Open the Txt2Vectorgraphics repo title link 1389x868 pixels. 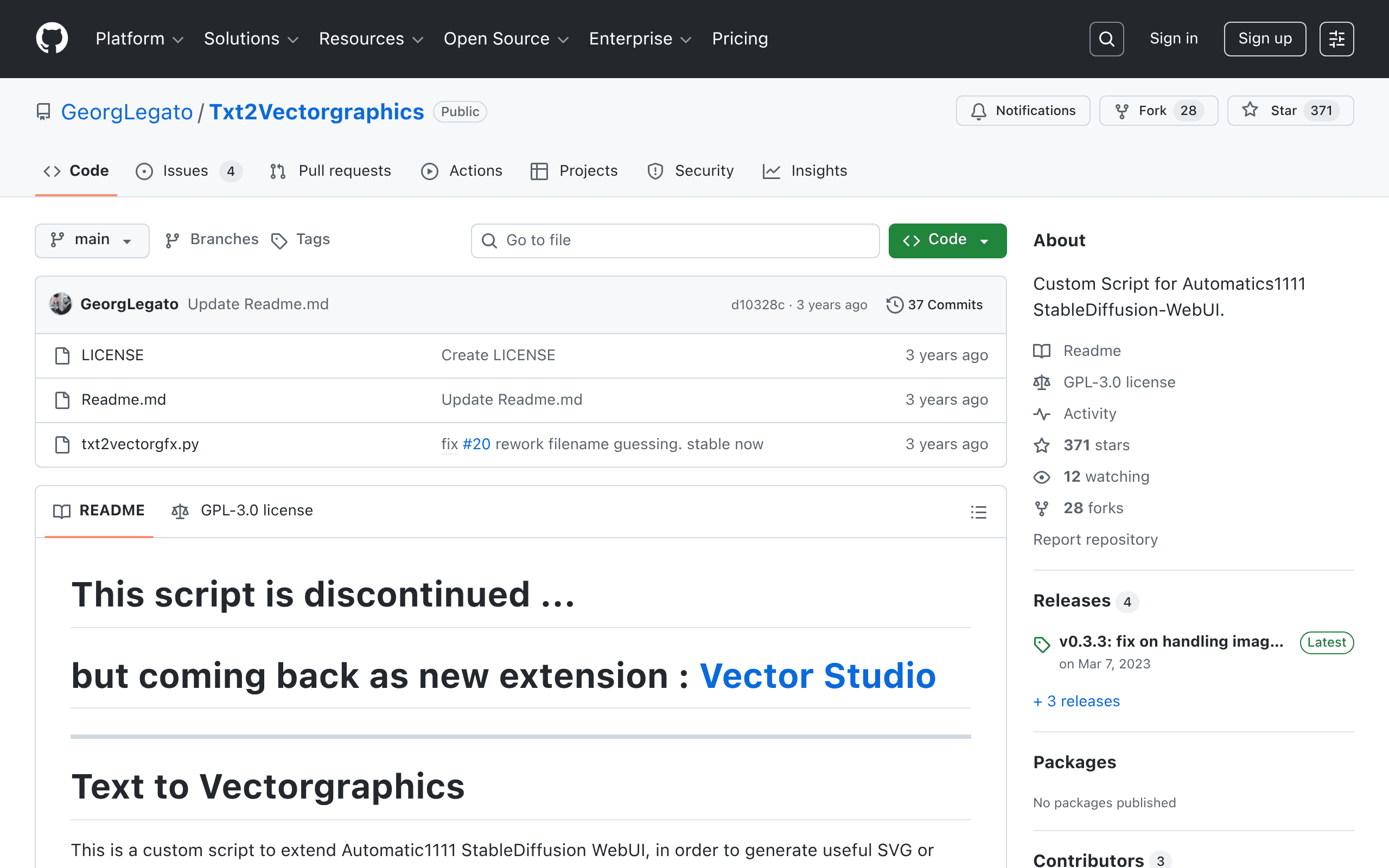(x=316, y=112)
